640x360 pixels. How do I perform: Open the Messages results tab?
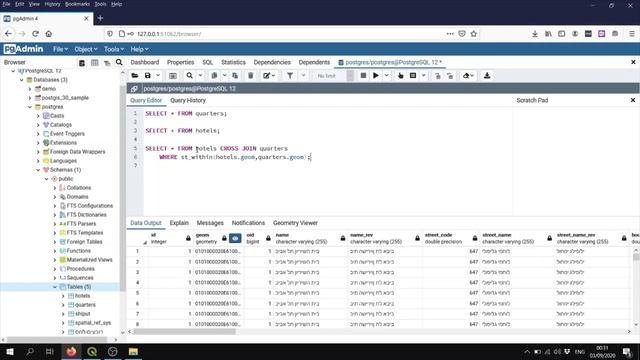tap(210, 223)
